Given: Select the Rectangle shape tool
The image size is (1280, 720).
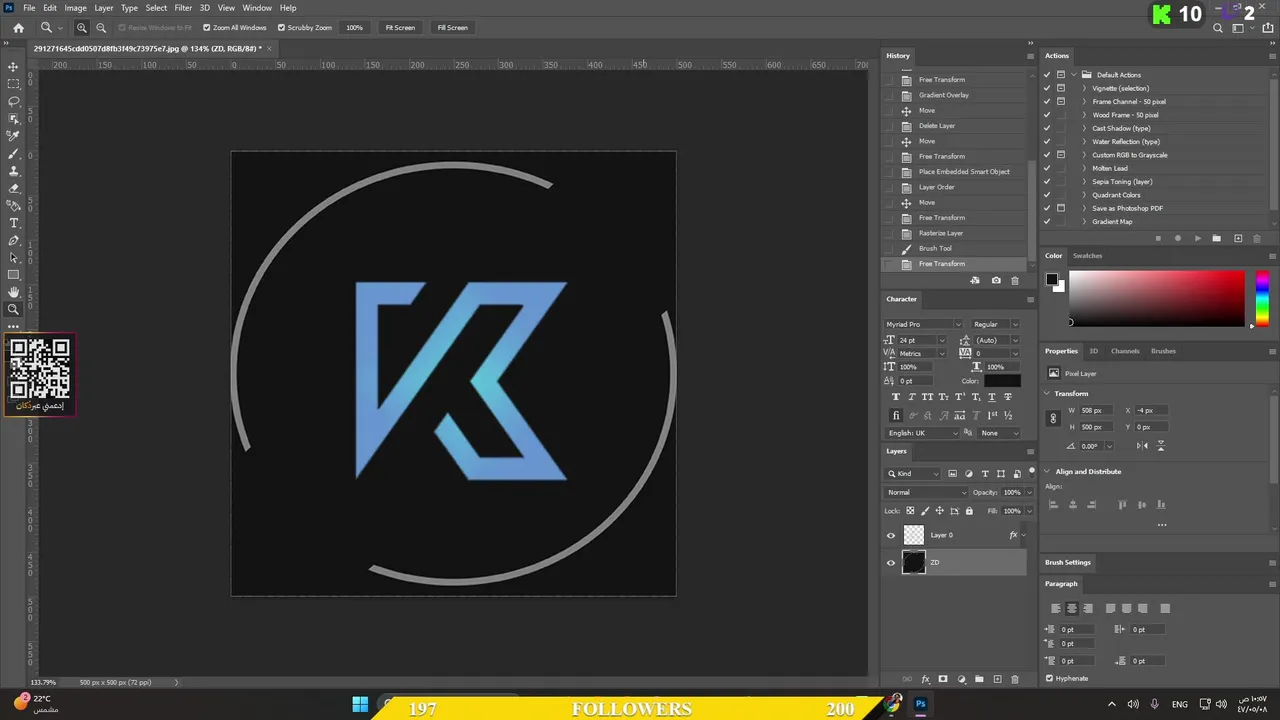Looking at the screenshot, I should (x=13, y=275).
